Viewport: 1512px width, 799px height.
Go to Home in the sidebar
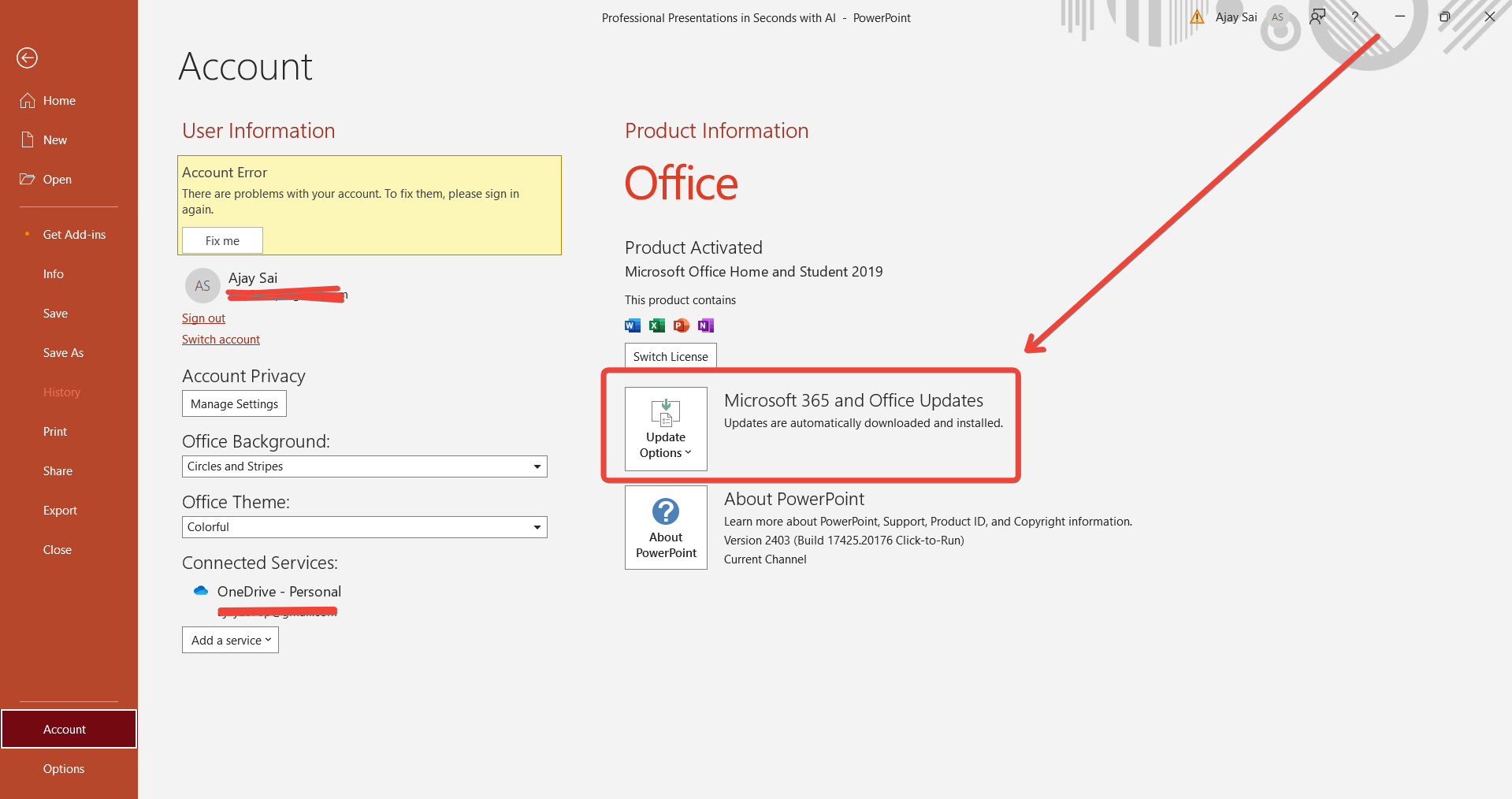coord(69,100)
